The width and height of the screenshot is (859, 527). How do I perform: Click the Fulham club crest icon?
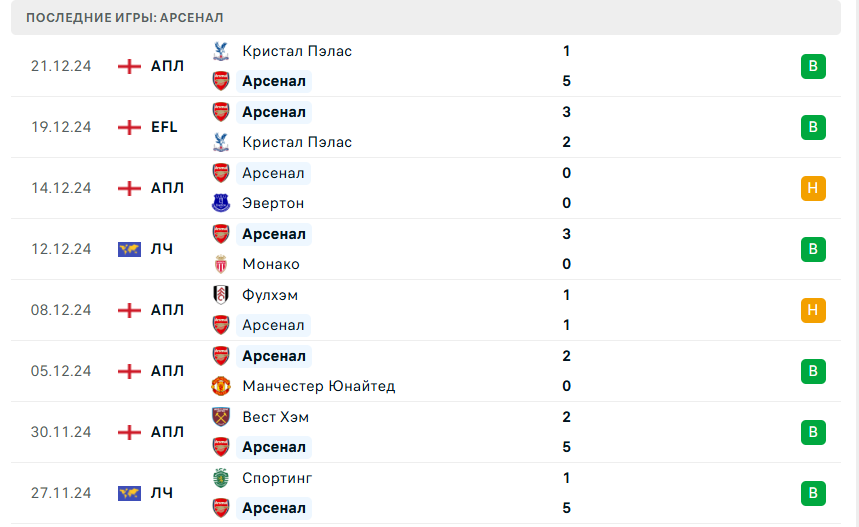221,295
